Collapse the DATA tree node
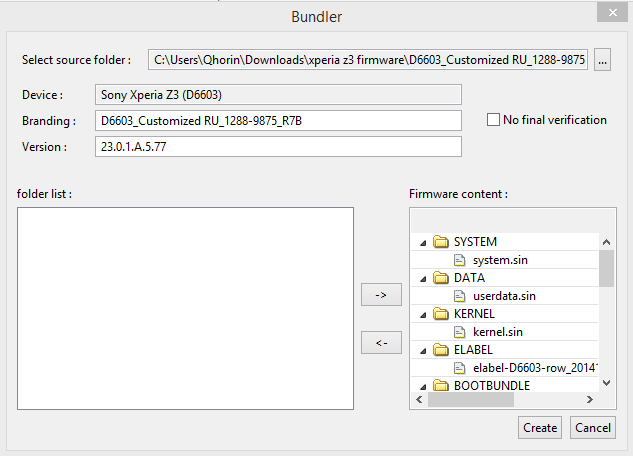The width and height of the screenshot is (633, 456). tap(423, 279)
